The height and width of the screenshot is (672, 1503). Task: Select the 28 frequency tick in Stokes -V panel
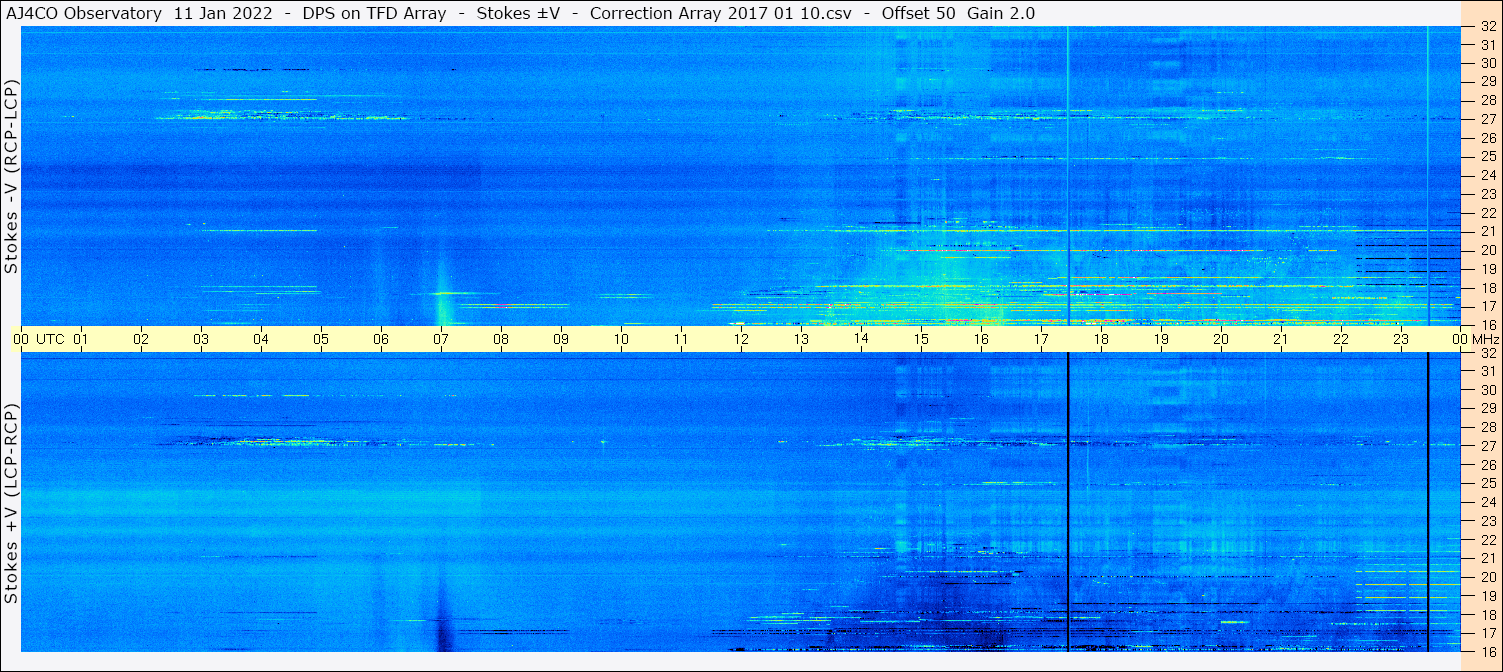pyautogui.click(x=1487, y=100)
